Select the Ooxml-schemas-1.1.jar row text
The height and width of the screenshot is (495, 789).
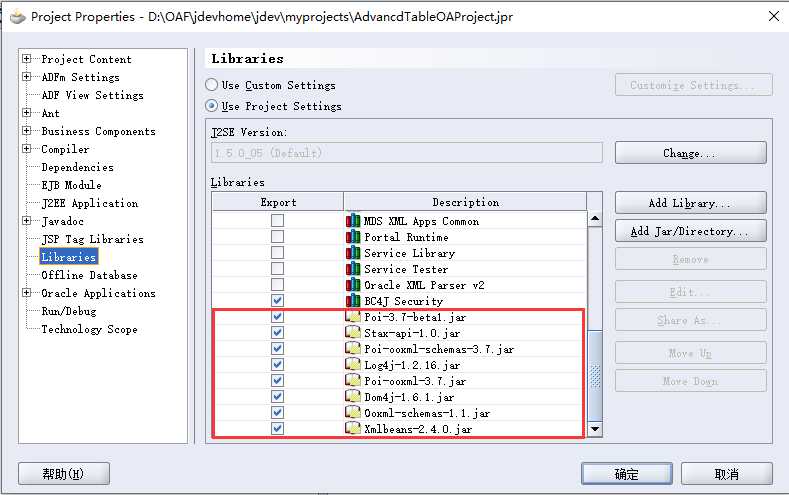pos(427,413)
